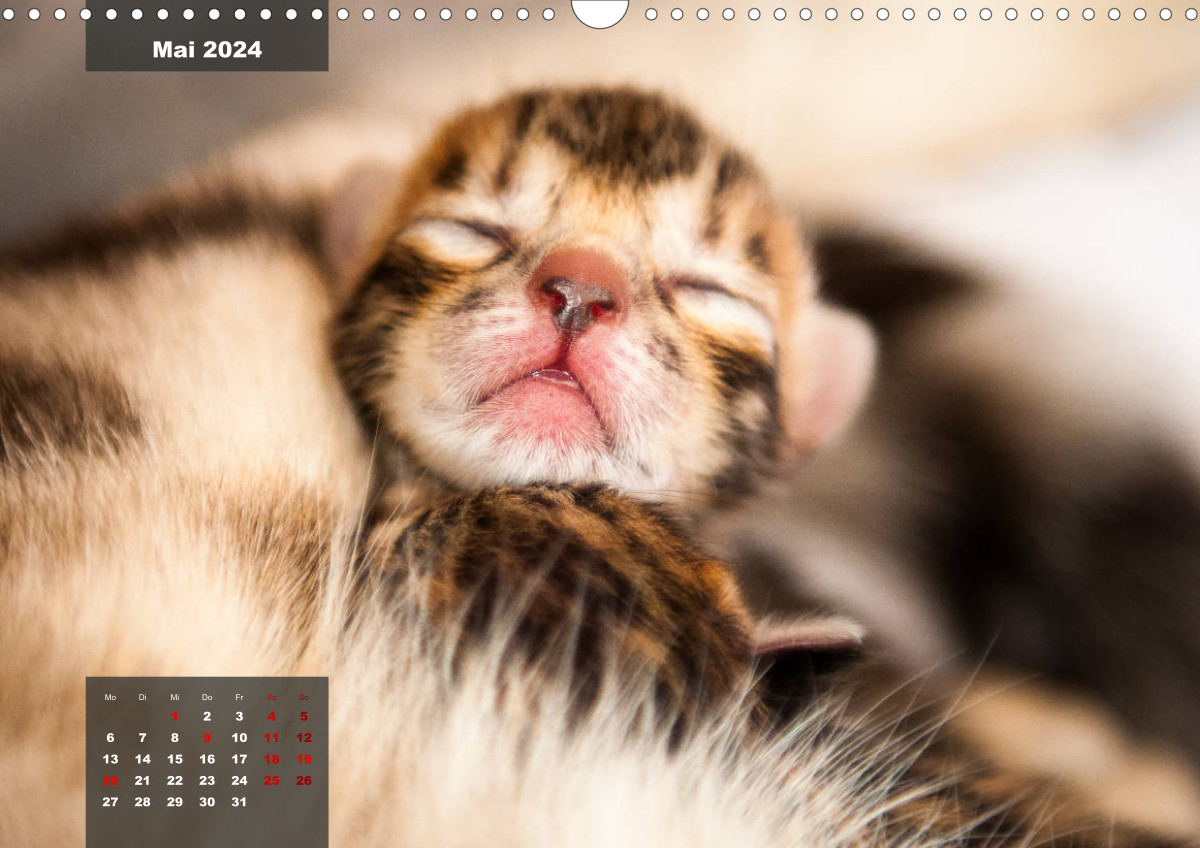Select date 10 in the calendar

pyautogui.click(x=239, y=738)
